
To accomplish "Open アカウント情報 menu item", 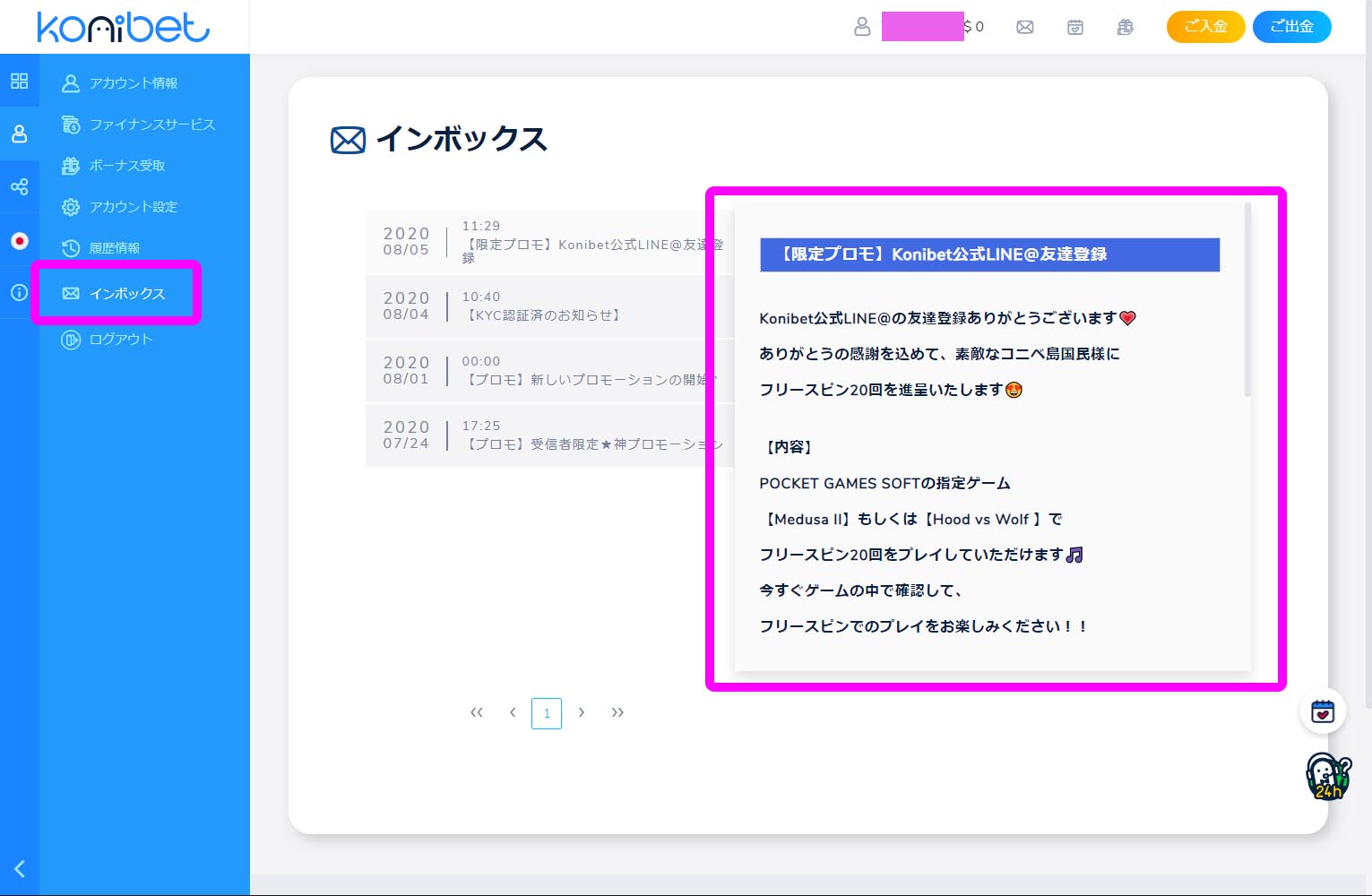I will [x=119, y=83].
